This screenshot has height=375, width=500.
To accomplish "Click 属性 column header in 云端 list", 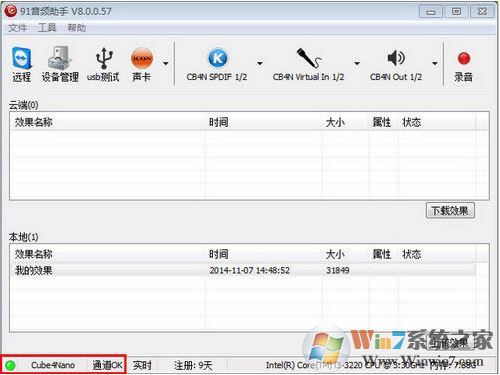I will click(382, 122).
